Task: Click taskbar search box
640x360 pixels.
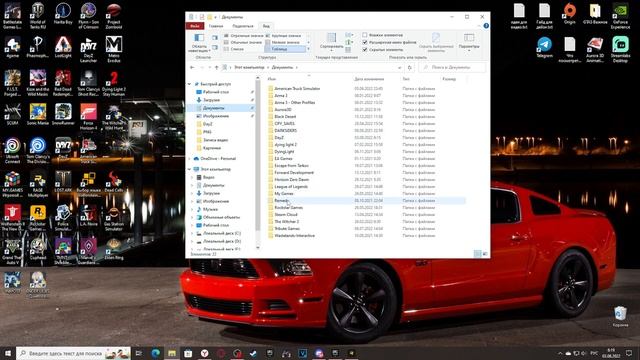Action: pos(73,353)
